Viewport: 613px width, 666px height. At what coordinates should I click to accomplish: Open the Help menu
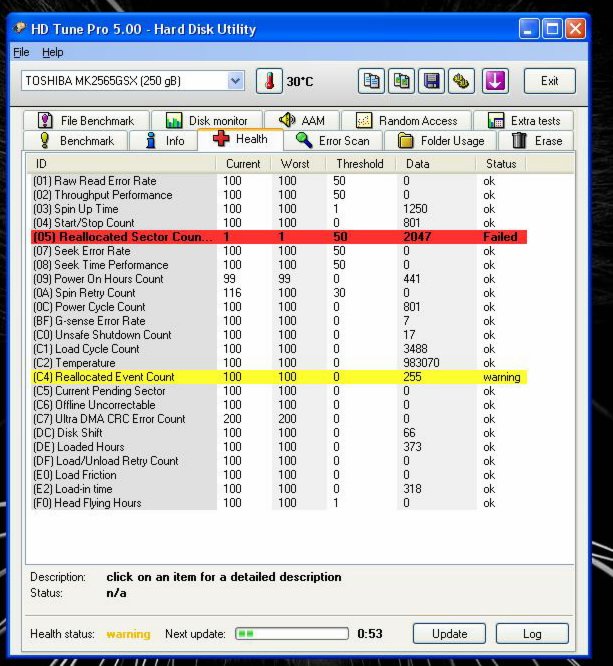tap(52, 52)
